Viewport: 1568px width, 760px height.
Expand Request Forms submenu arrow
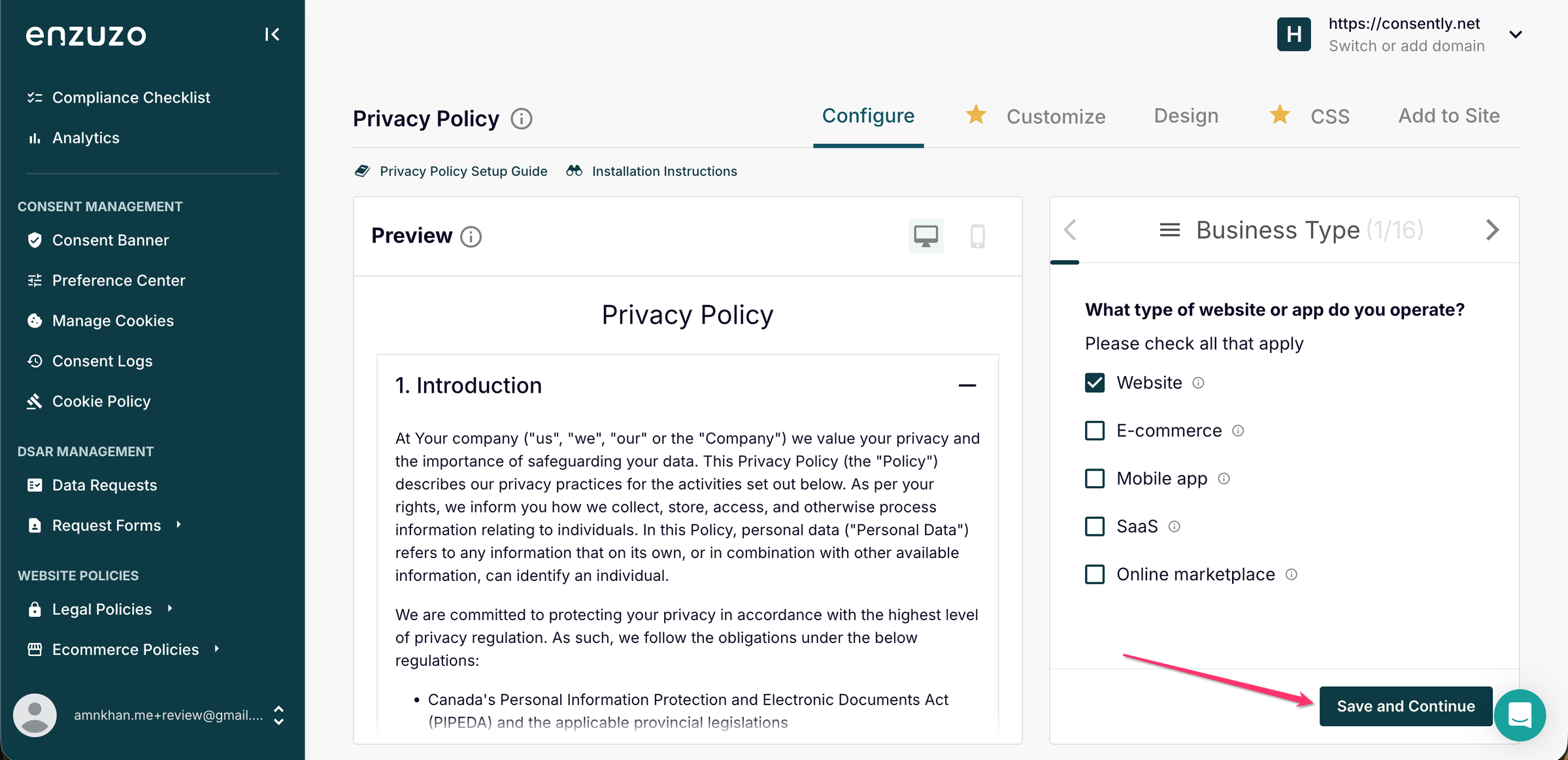pos(178,525)
